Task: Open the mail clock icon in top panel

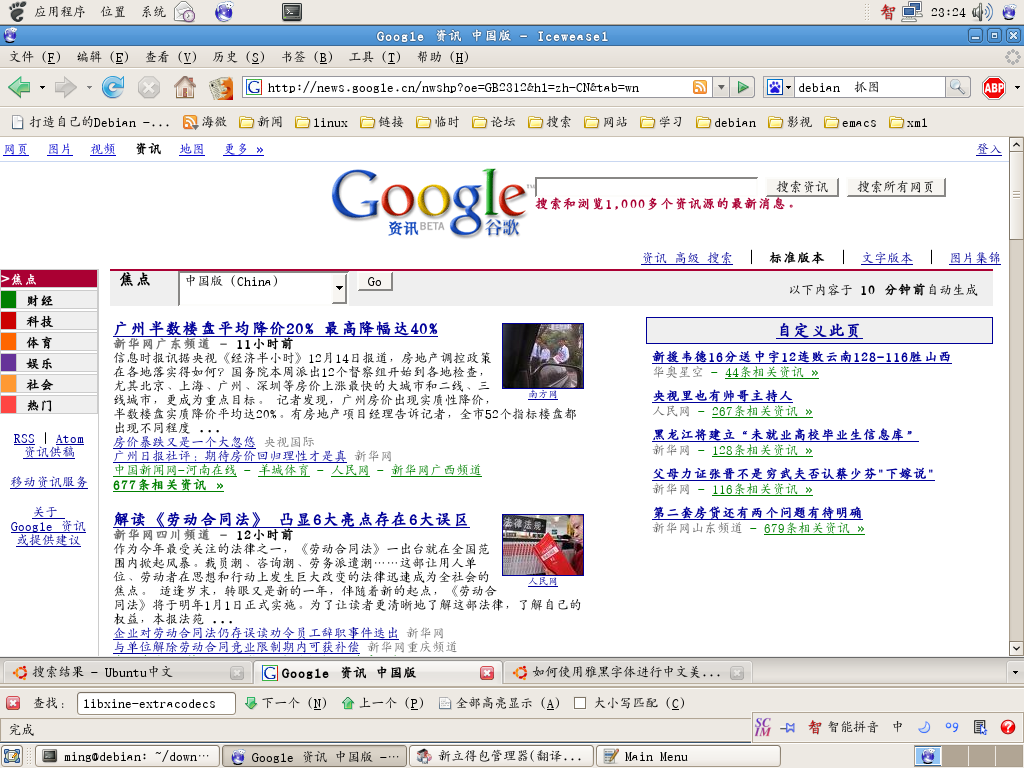Action: (x=185, y=11)
